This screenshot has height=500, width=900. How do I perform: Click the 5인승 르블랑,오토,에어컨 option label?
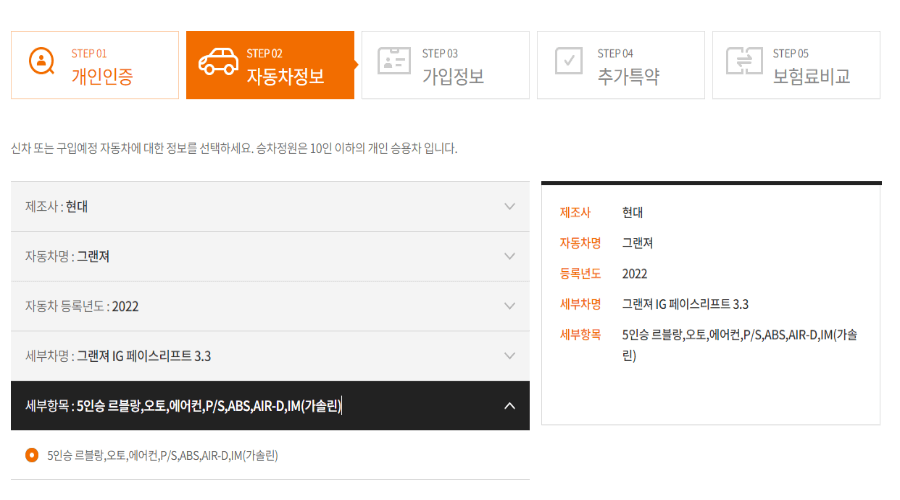(x=162, y=456)
